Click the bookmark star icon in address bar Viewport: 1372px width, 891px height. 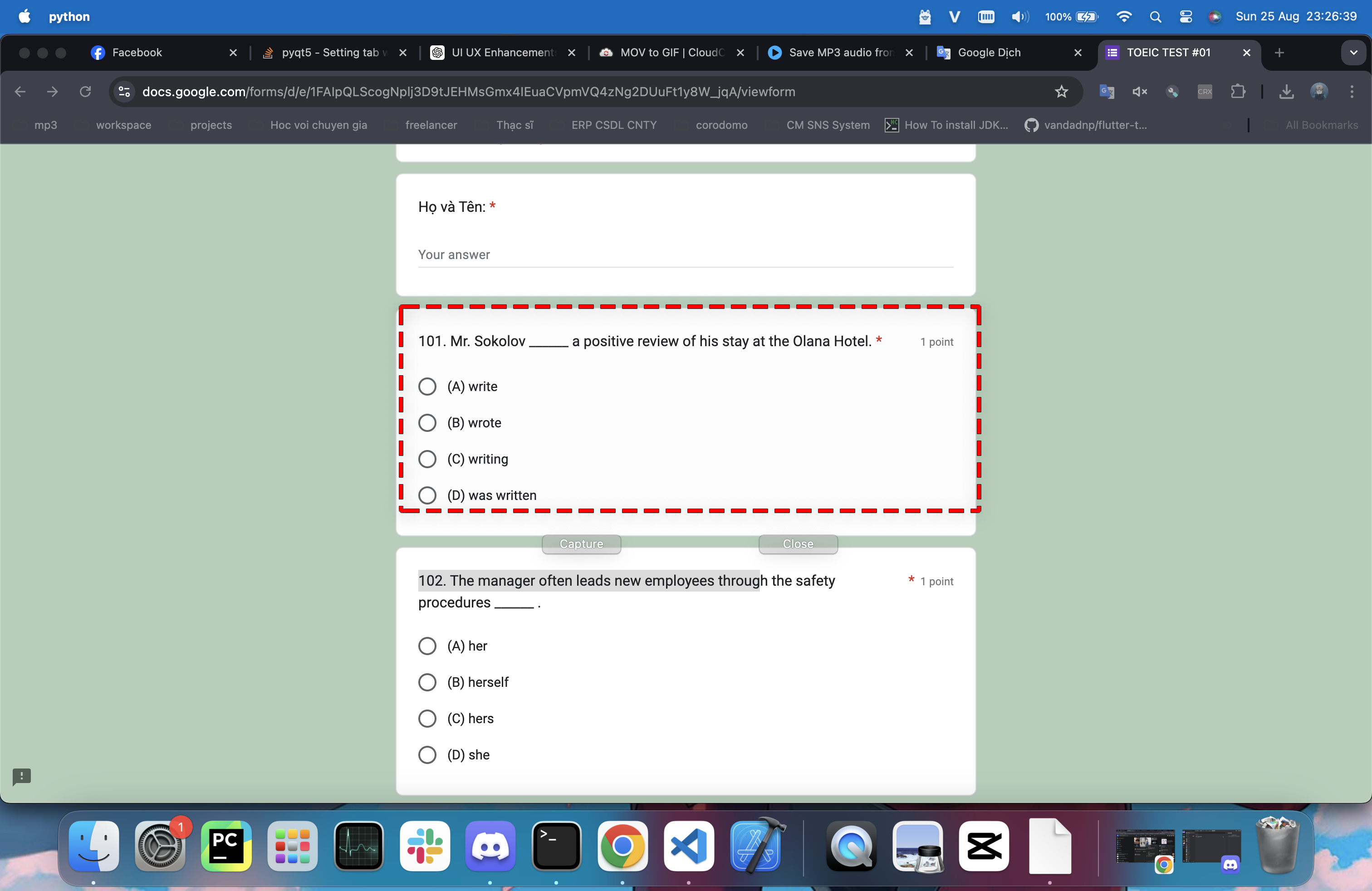pyautogui.click(x=1061, y=92)
